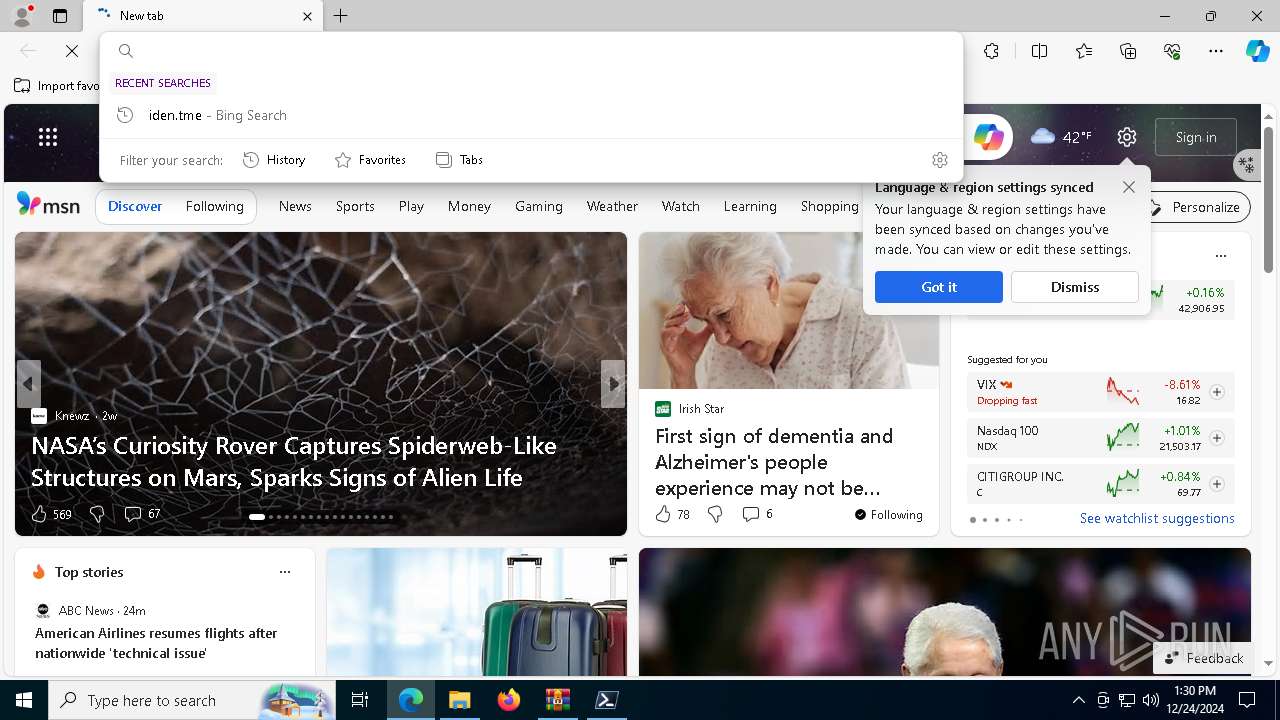
Task: Show previous carousel story
Action: pyautogui.click(x=29, y=384)
